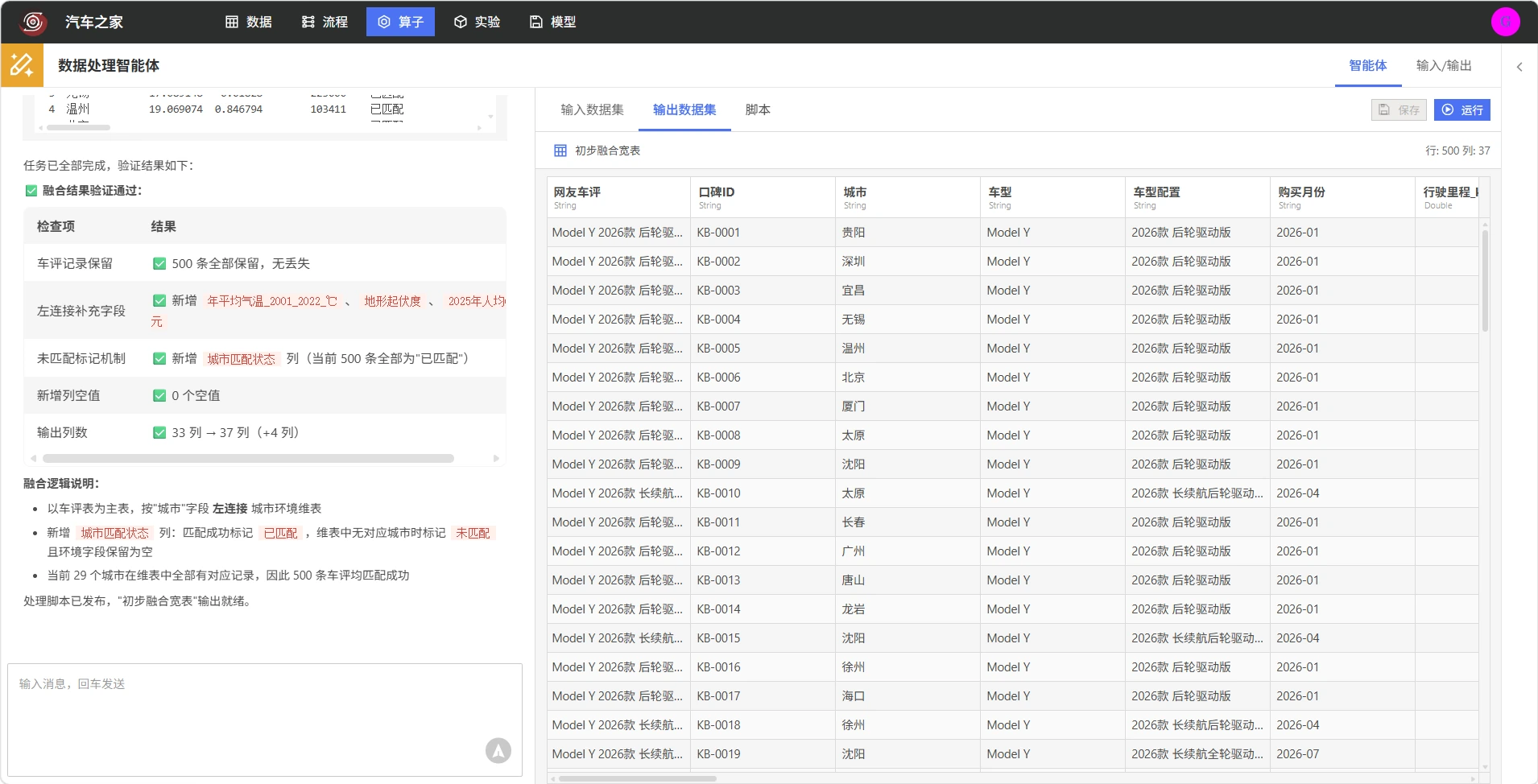Click the 2026-07 purchase month cell
Image resolution: width=1538 pixels, height=784 pixels.
(1342, 754)
